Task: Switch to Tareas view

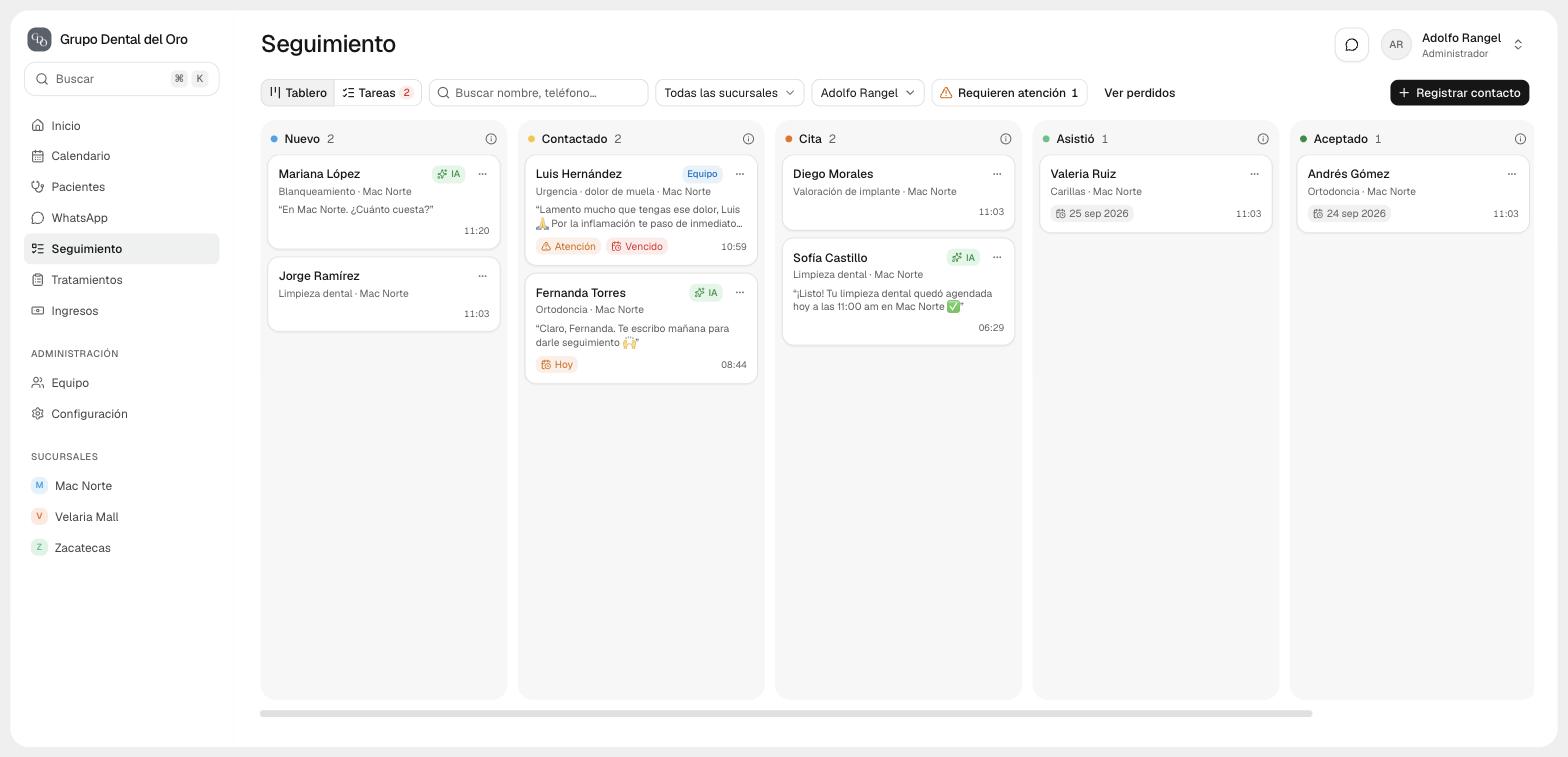Action: [x=378, y=93]
